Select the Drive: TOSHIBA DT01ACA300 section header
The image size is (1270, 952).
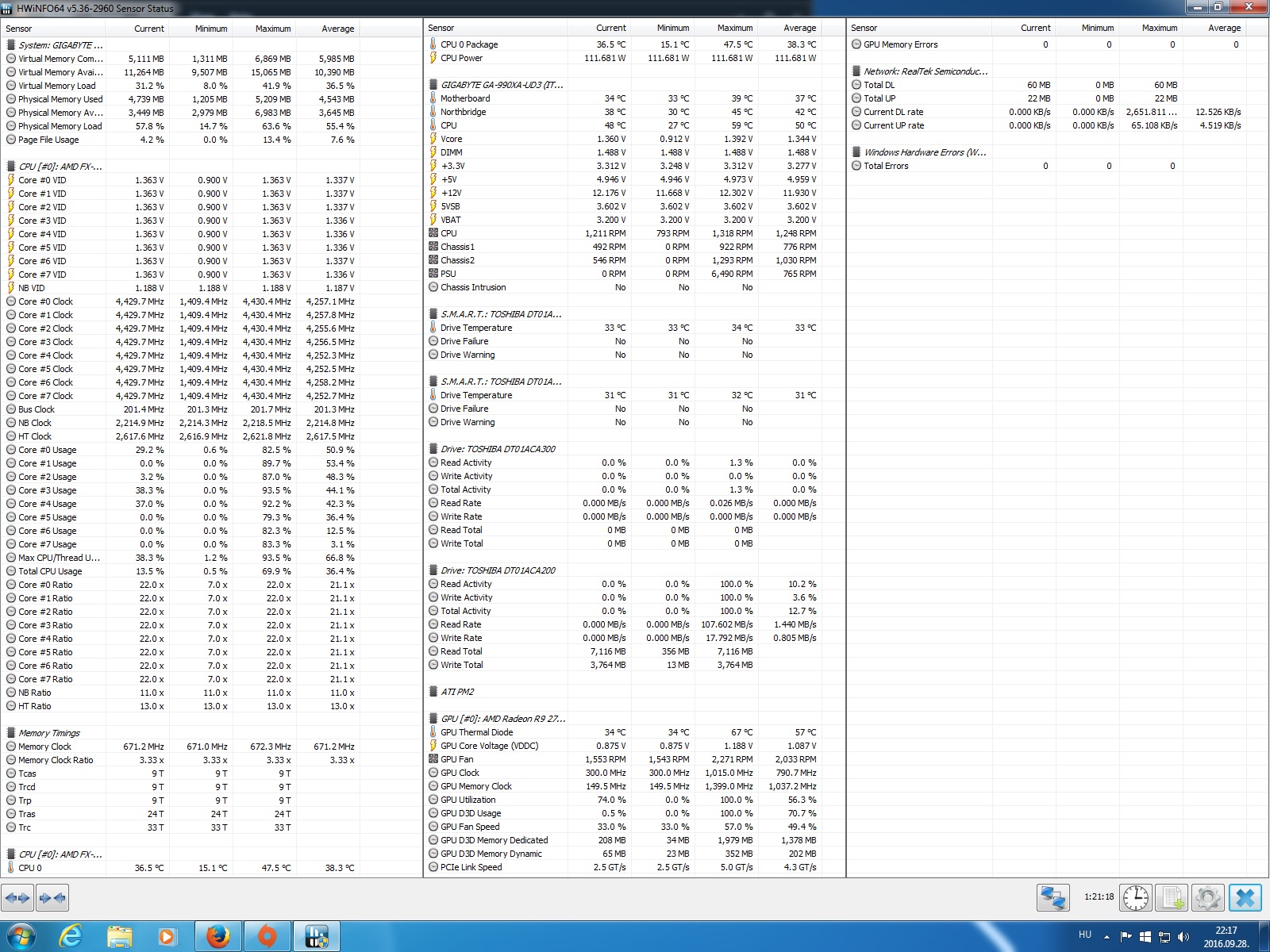pos(633,449)
